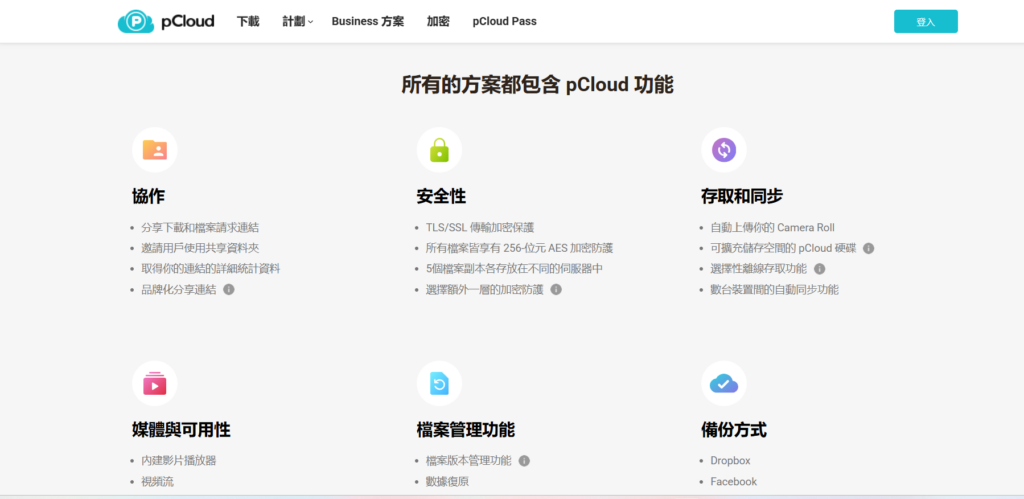
Task: Open the Business 方案 page
Action: [x=368, y=22]
